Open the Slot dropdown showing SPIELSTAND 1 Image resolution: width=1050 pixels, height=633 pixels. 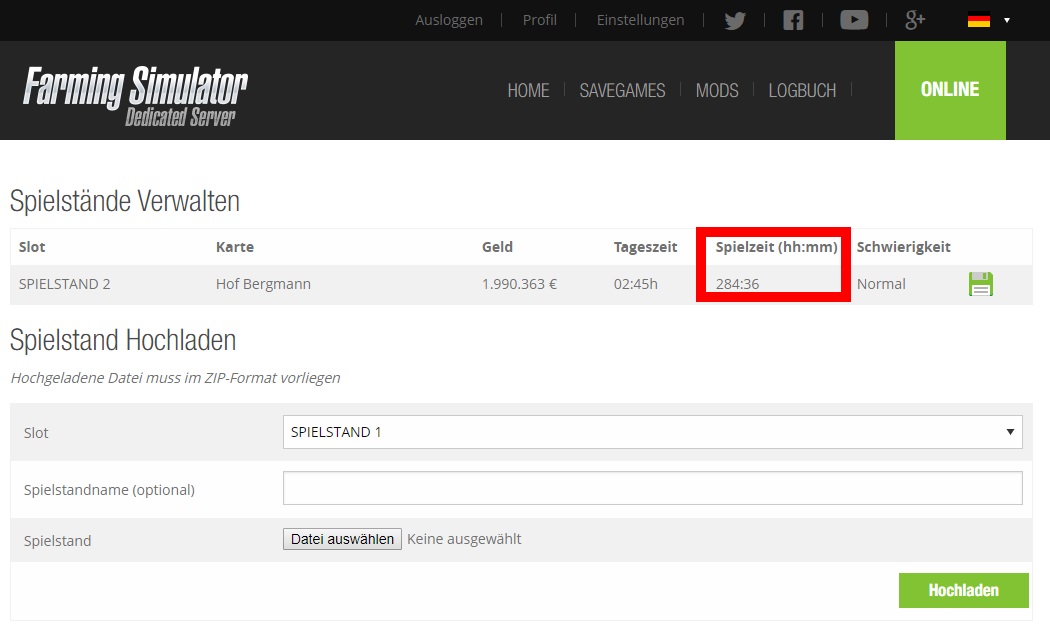pyautogui.click(x=652, y=432)
